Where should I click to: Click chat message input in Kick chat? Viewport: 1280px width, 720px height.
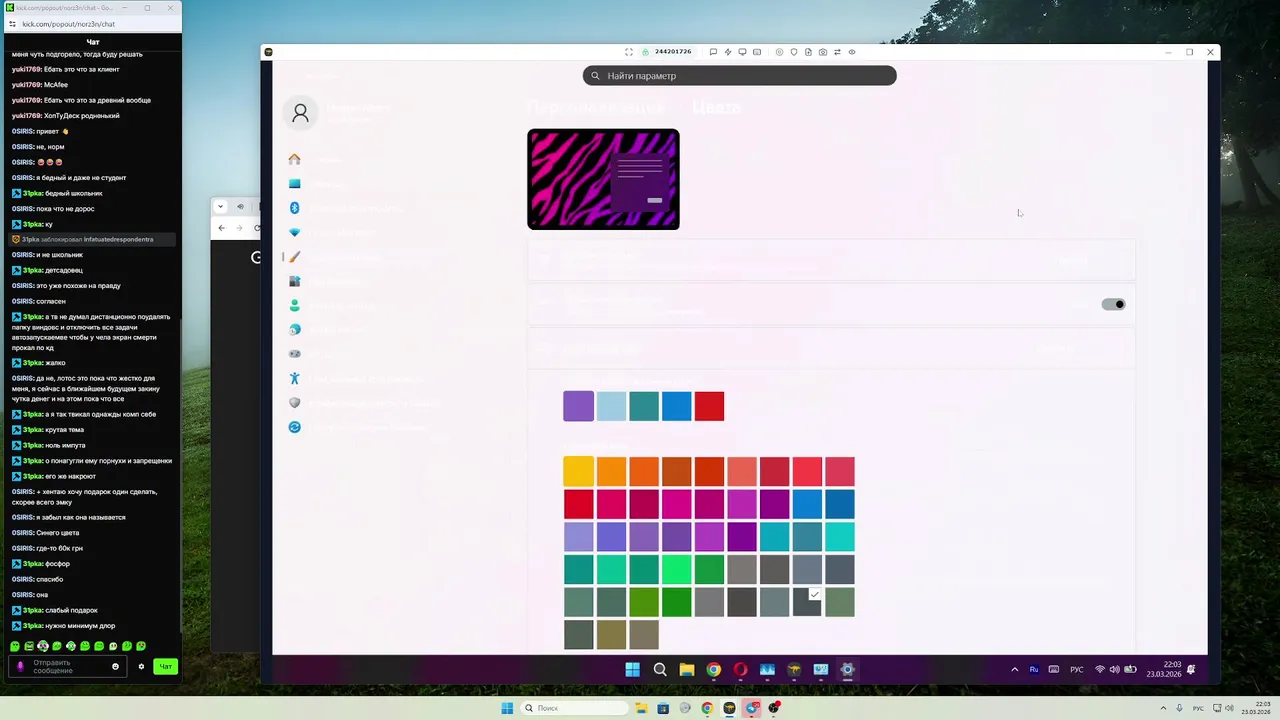(68, 666)
